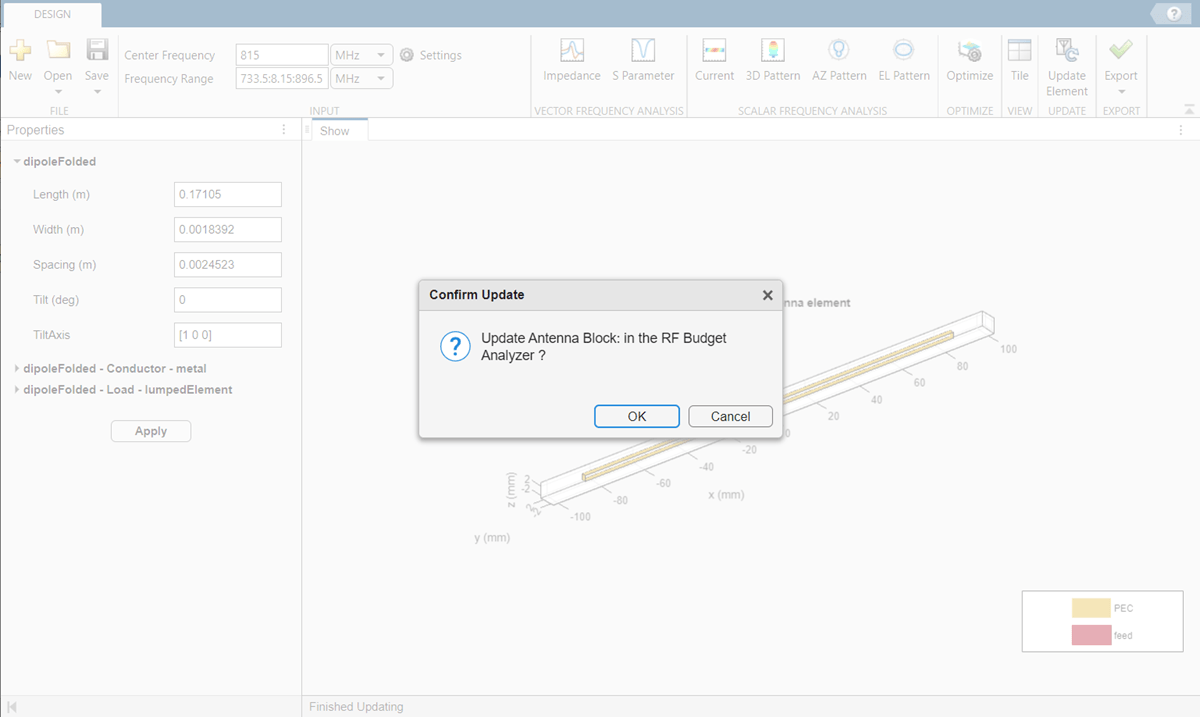The image size is (1200, 717).
Task: Cancel the Confirm Update dialog
Action: tap(731, 416)
